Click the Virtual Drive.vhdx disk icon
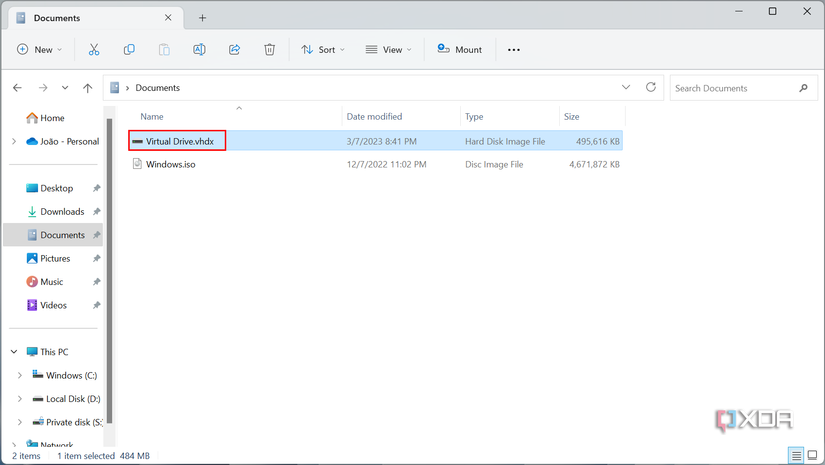 click(137, 141)
